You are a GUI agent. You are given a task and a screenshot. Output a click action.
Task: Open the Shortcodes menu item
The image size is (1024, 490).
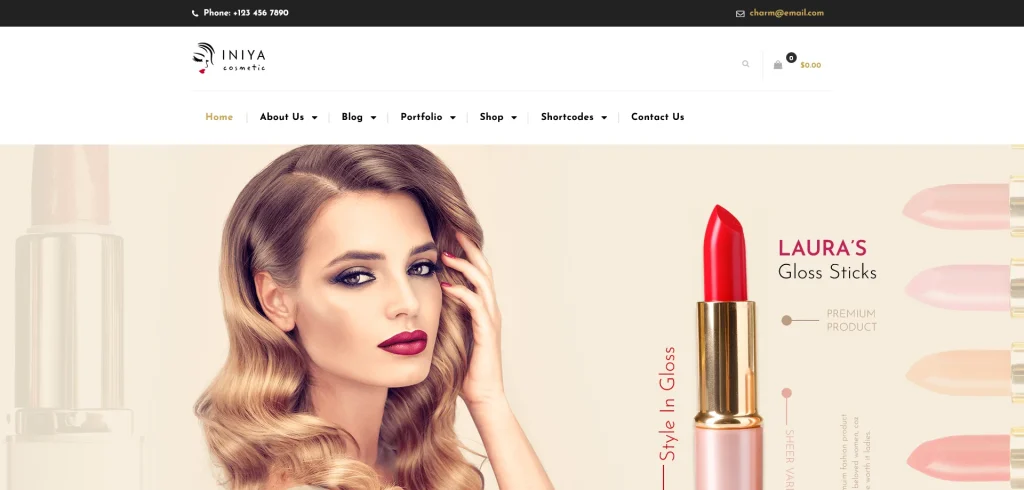pyautogui.click(x=567, y=117)
